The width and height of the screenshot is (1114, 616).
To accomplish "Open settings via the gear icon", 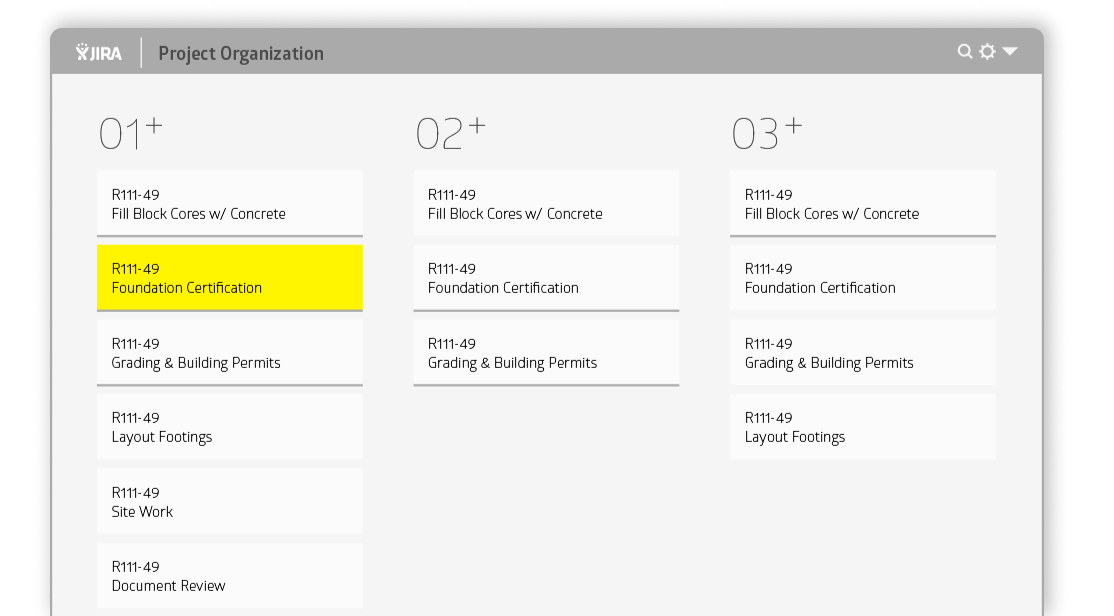I will (x=987, y=51).
